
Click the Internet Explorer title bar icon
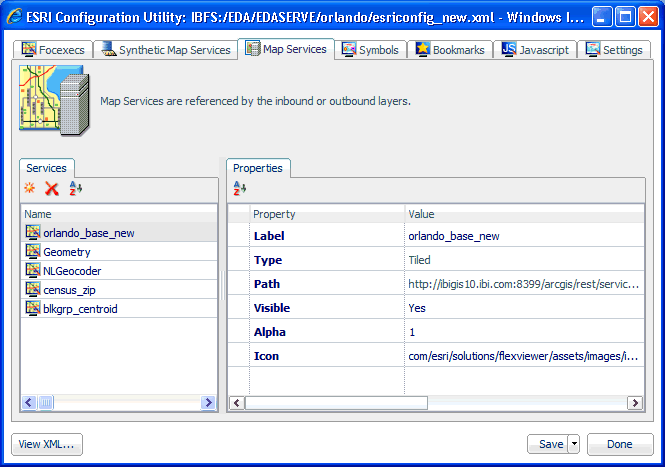(14, 17)
